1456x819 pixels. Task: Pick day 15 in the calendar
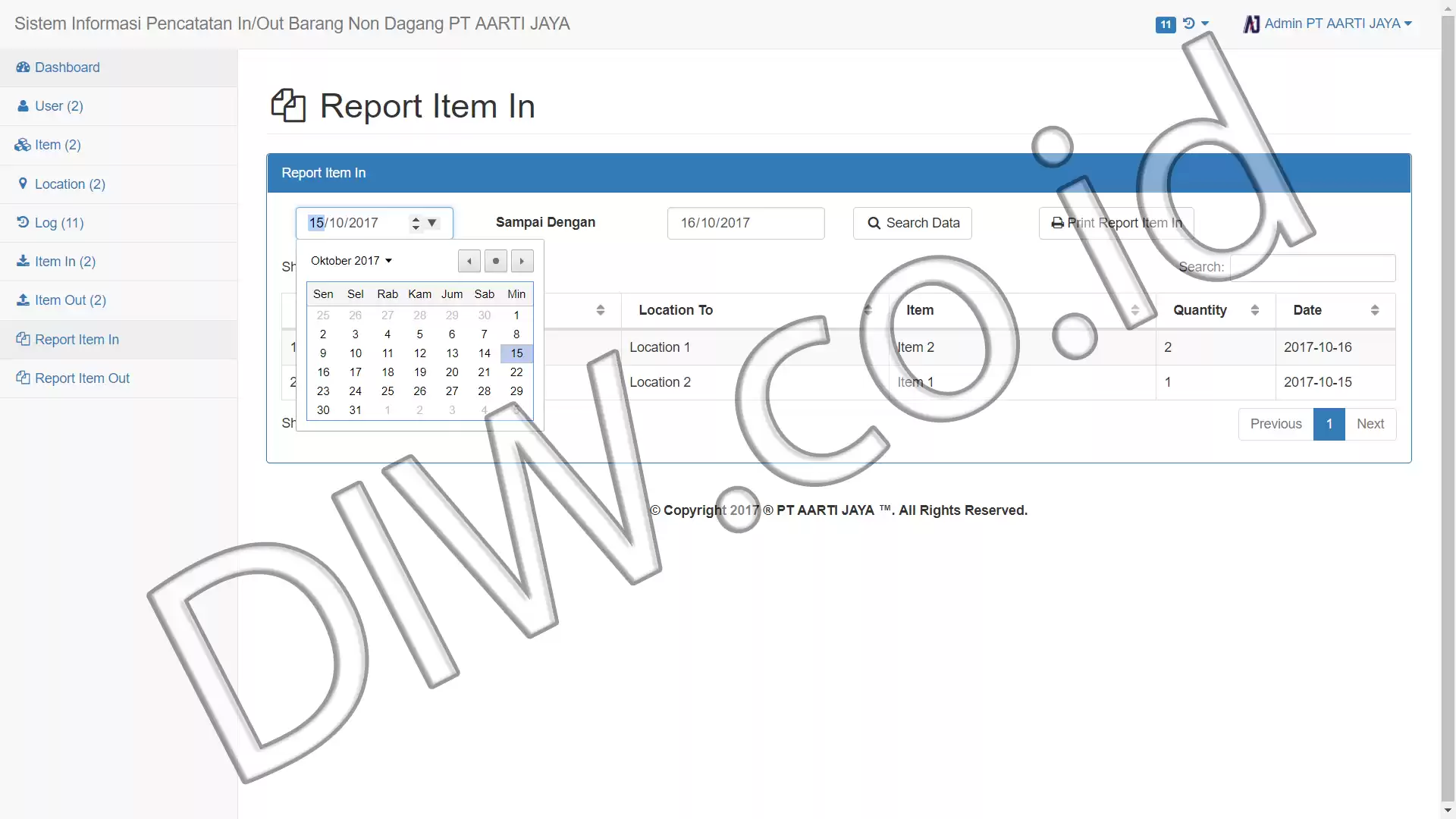[516, 353]
